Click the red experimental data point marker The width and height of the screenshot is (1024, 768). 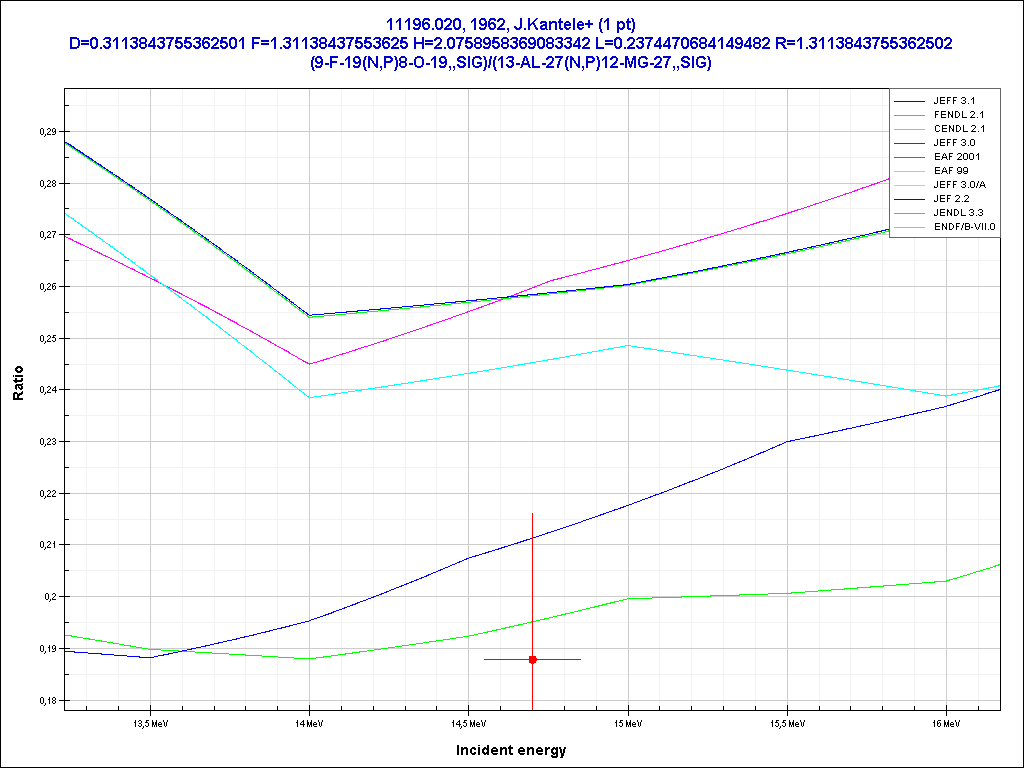click(532, 659)
